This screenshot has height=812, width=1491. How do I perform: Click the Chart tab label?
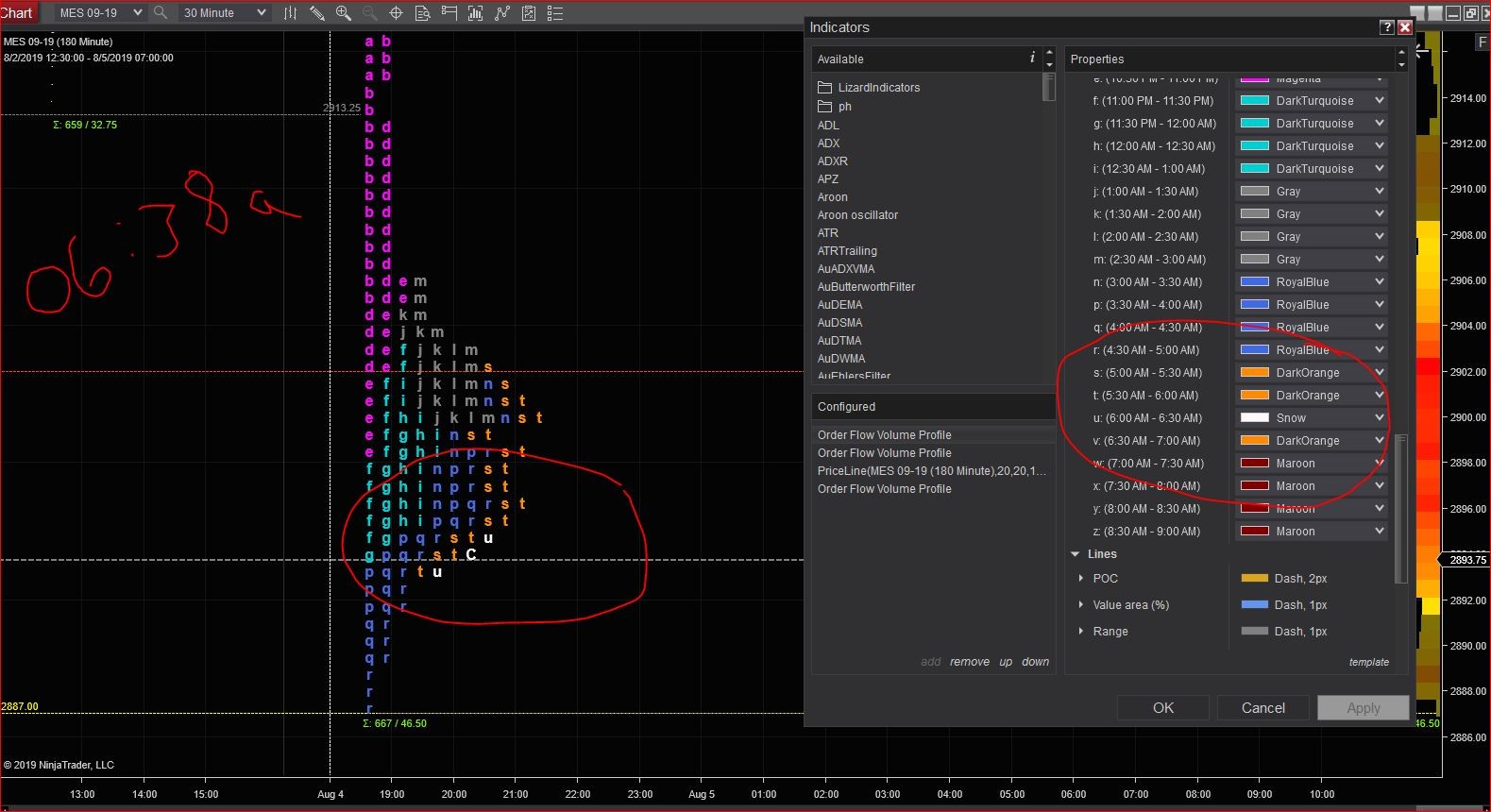[x=17, y=13]
